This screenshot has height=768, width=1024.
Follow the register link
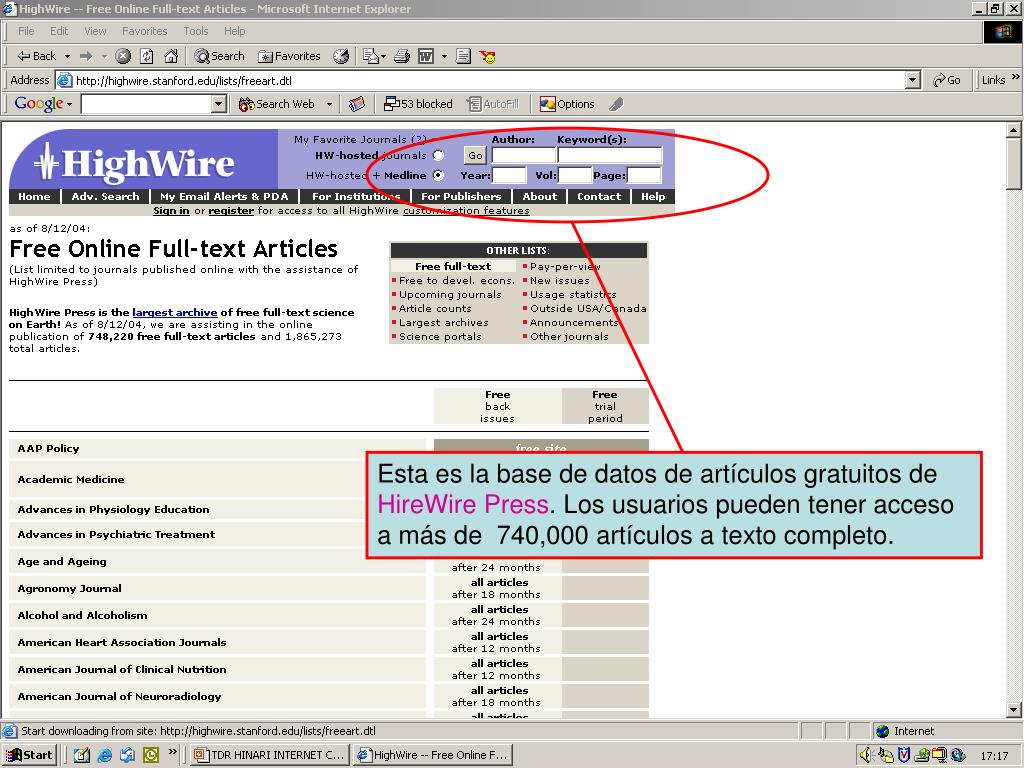[x=231, y=210]
